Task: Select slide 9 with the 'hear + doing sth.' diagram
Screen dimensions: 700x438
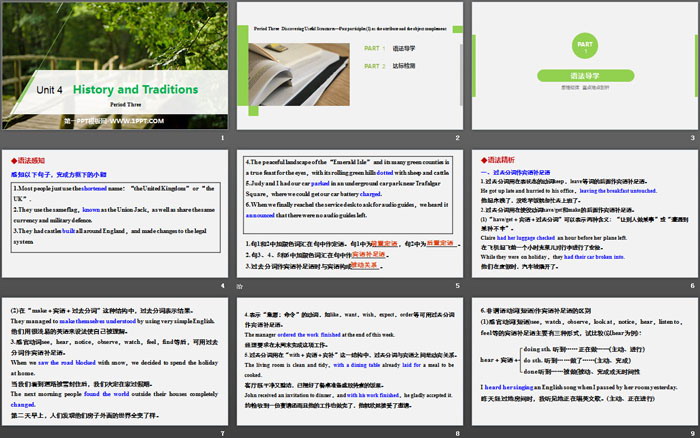Action: 585,361
